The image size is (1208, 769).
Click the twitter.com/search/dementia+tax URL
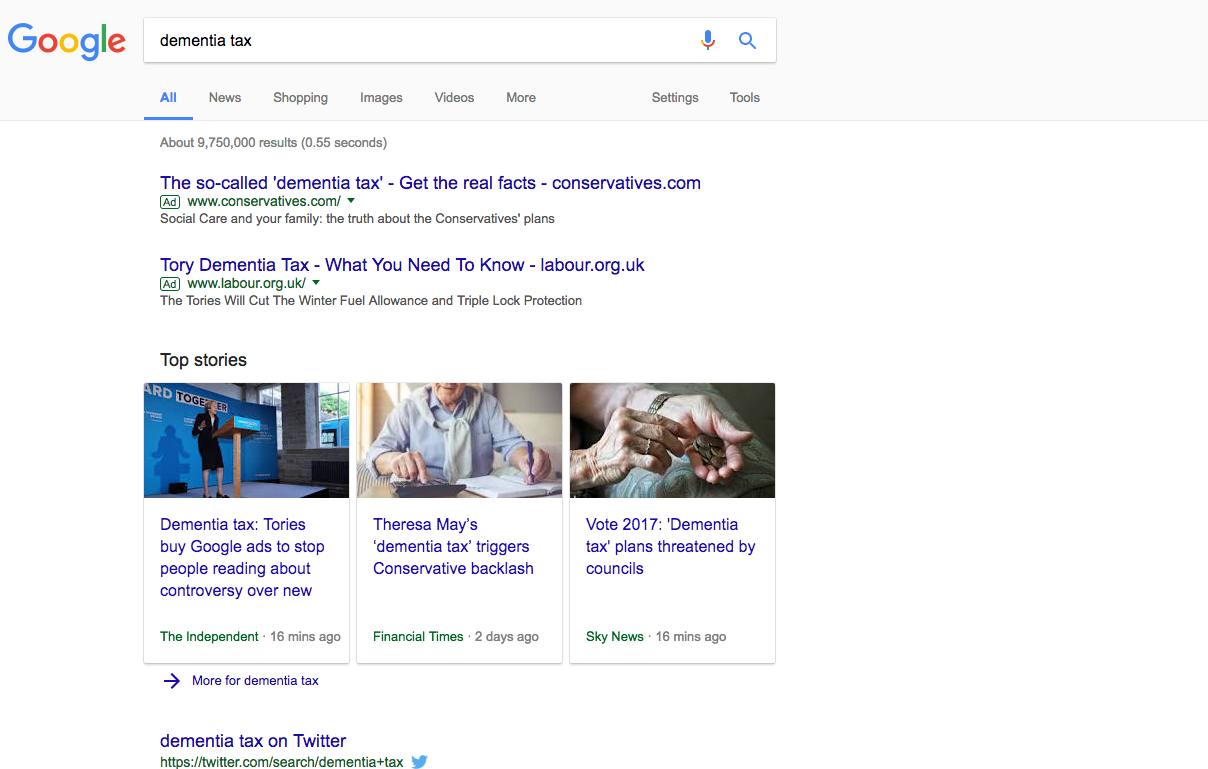(282, 762)
